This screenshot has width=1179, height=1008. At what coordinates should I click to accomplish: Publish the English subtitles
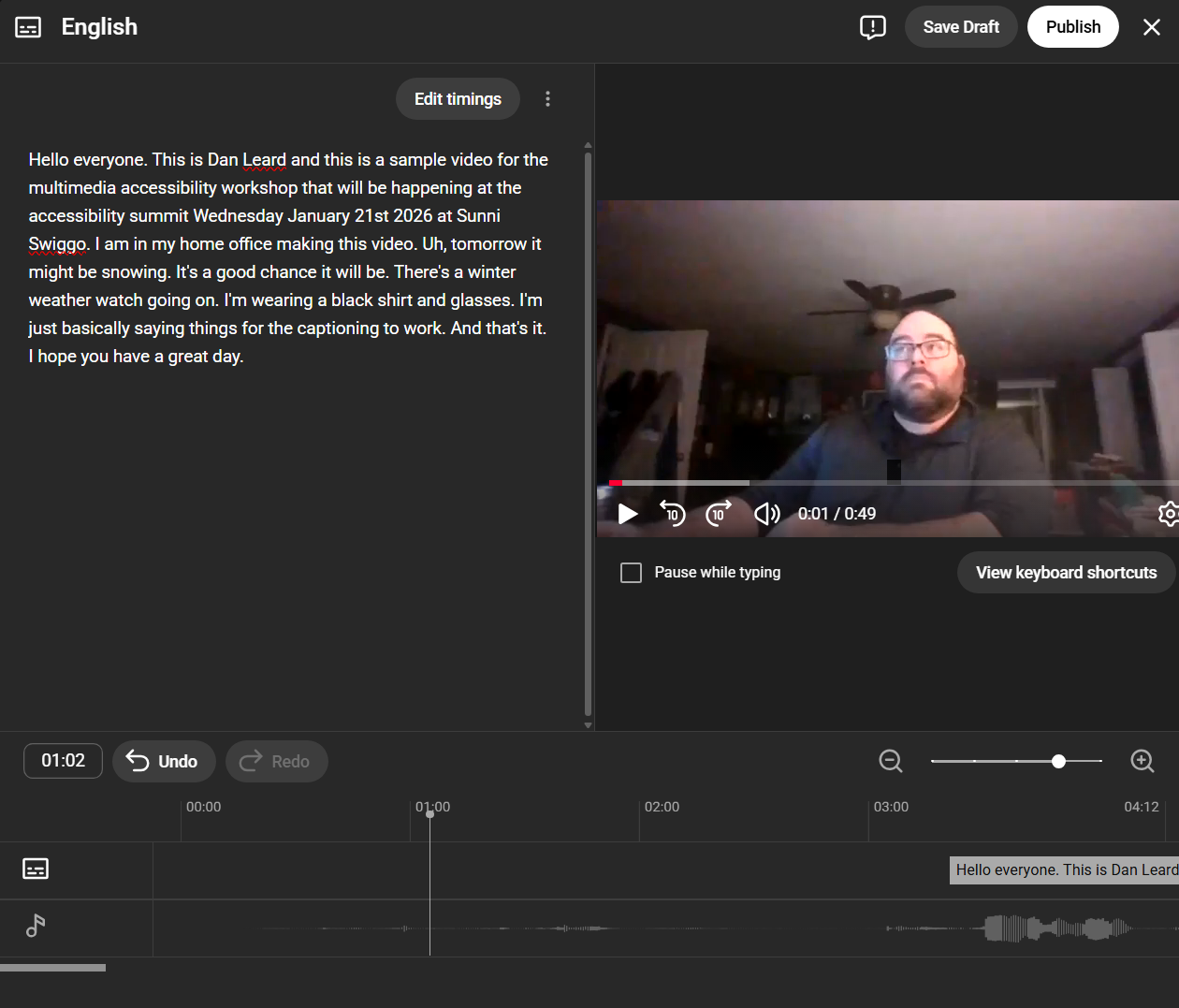[1072, 26]
